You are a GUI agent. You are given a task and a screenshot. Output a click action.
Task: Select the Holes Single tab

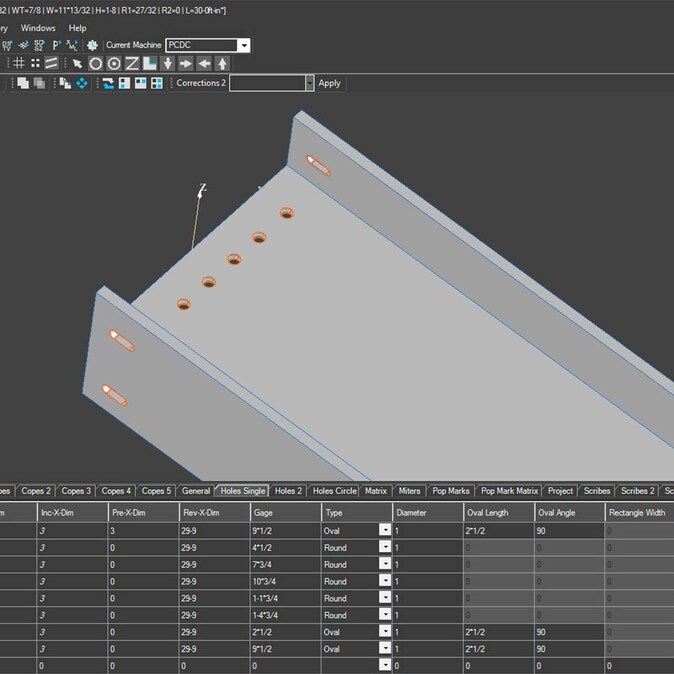(243, 491)
